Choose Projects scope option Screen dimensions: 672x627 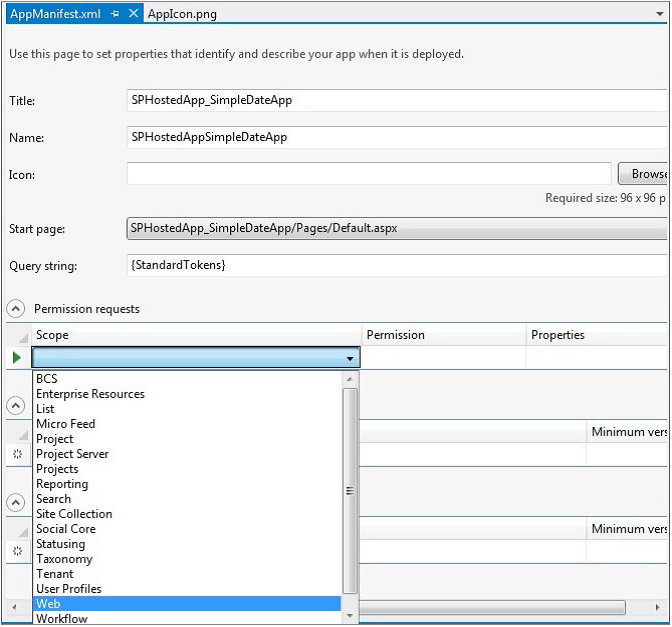tap(187, 469)
